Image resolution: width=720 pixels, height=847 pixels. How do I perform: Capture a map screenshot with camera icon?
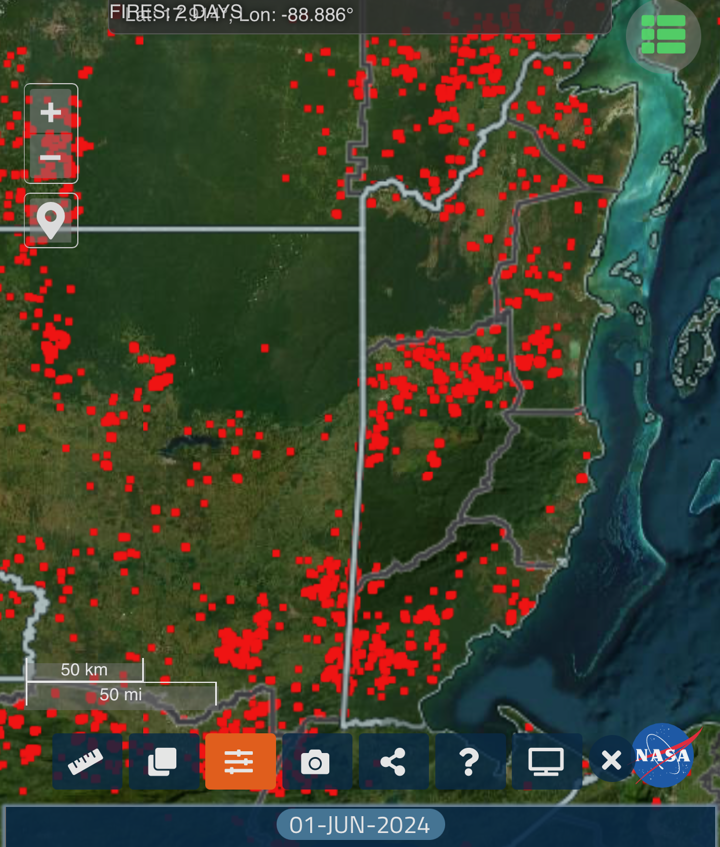[316, 762]
